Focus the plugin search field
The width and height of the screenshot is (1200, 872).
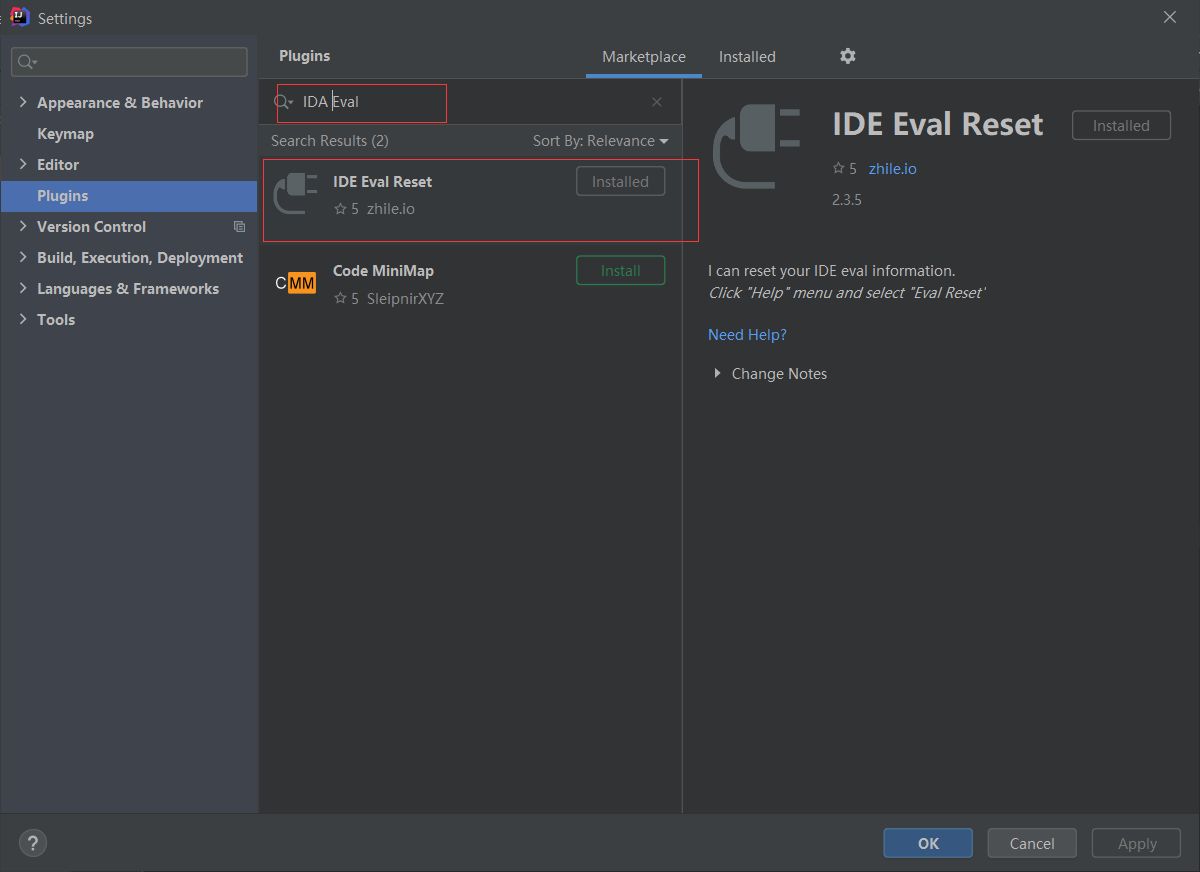[470, 102]
